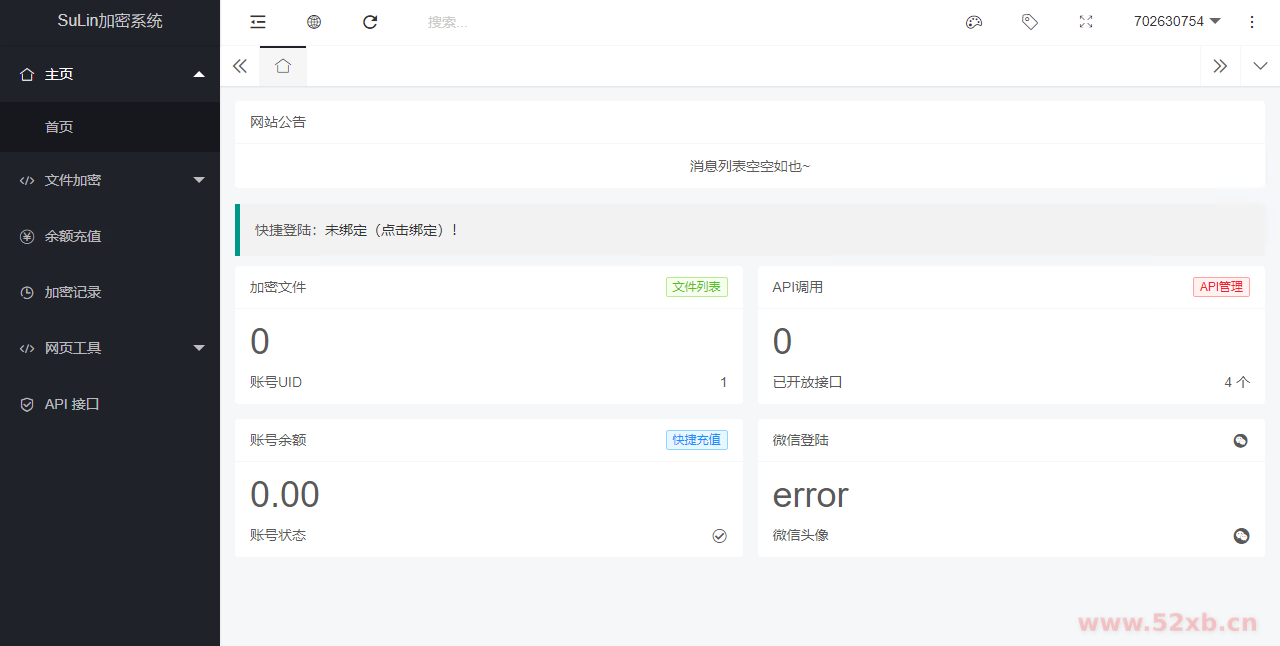Screen dimensions: 1280x646
Task: Expand the 文件加密 sidebar menu
Action: coord(110,180)
